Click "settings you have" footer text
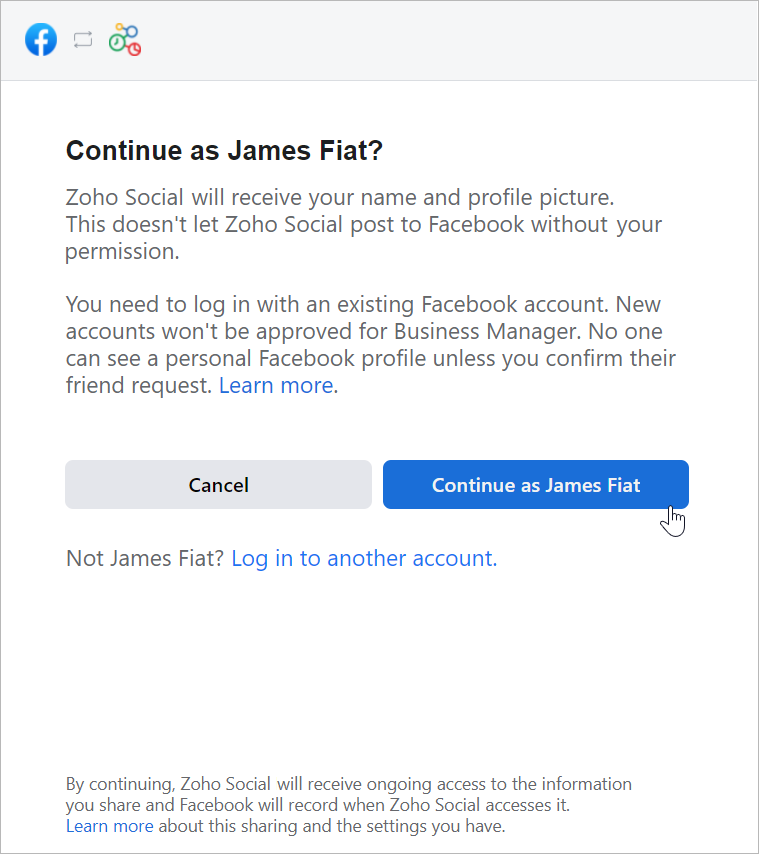759x854 pixels. [400, 826]
